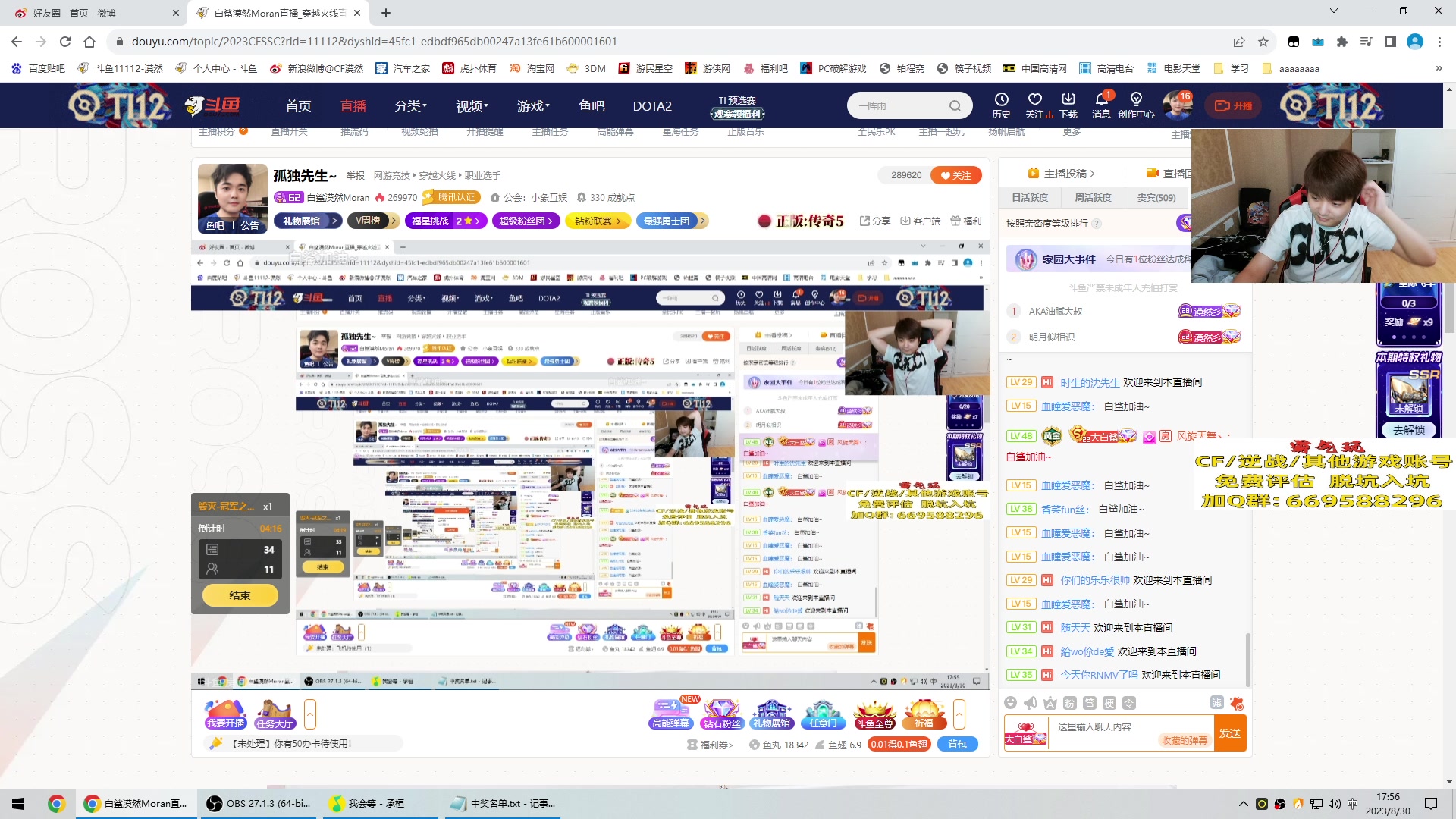Click the 0.01得0.1鱼翅 promo button

coord(899,745)
